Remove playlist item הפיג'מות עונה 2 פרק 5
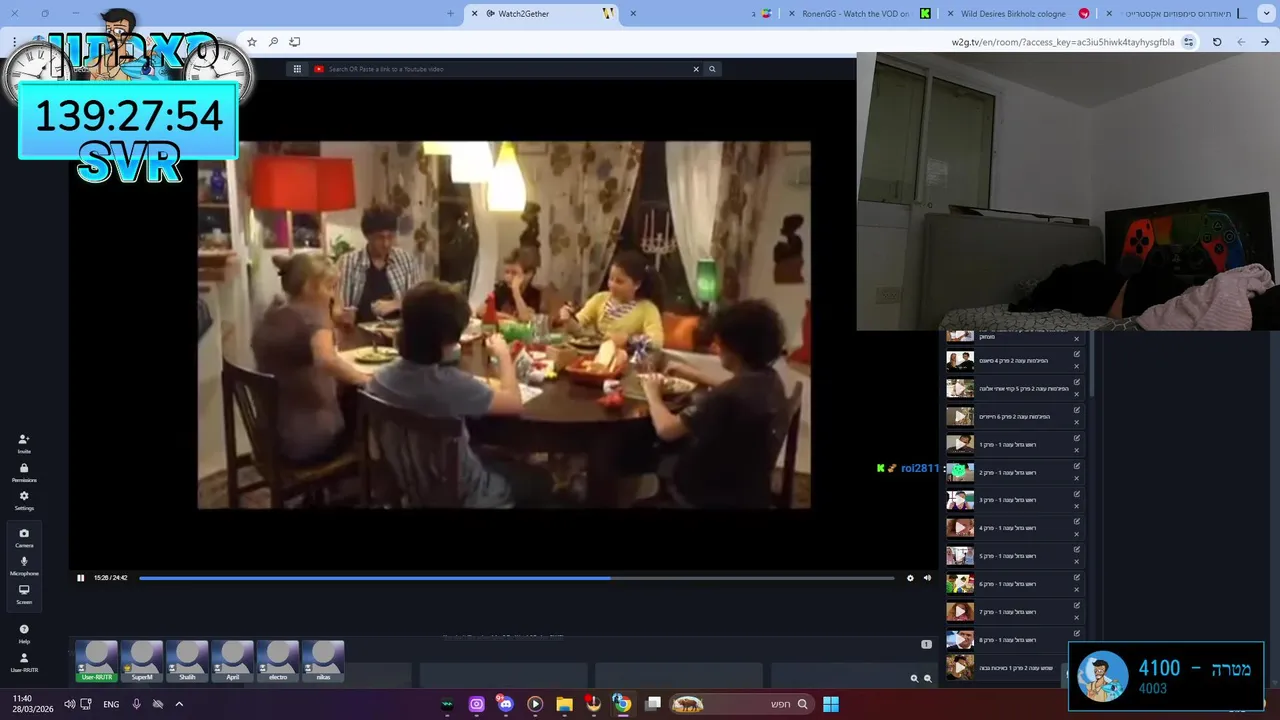The height and width of the screenshot is (720, 1280). click(x=1077, y=394)
